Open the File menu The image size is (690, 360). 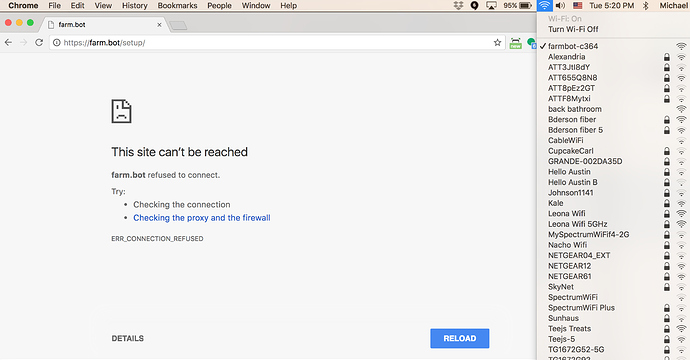pyautogui.click(x=55, y=5)
